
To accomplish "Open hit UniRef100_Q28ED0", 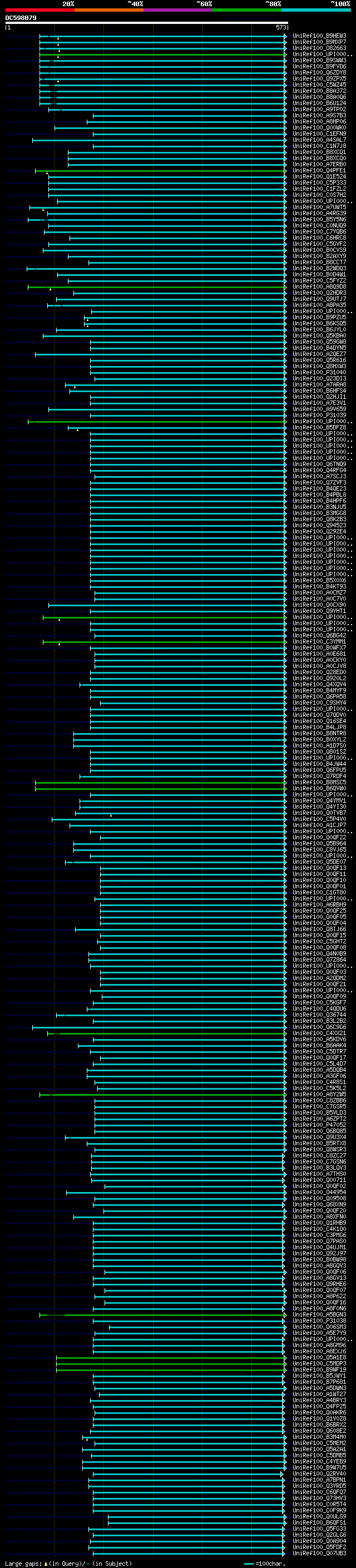I will coord(319,672).
